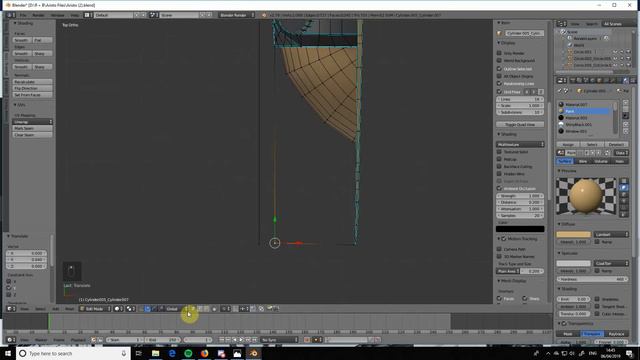The image size is (640, 360).
Task: Click the Flip Direction button
Action: pos(32,88)
